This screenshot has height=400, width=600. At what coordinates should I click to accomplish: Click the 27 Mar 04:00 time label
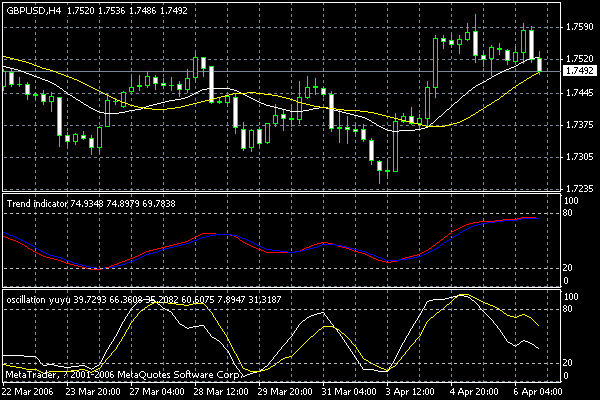157,392
